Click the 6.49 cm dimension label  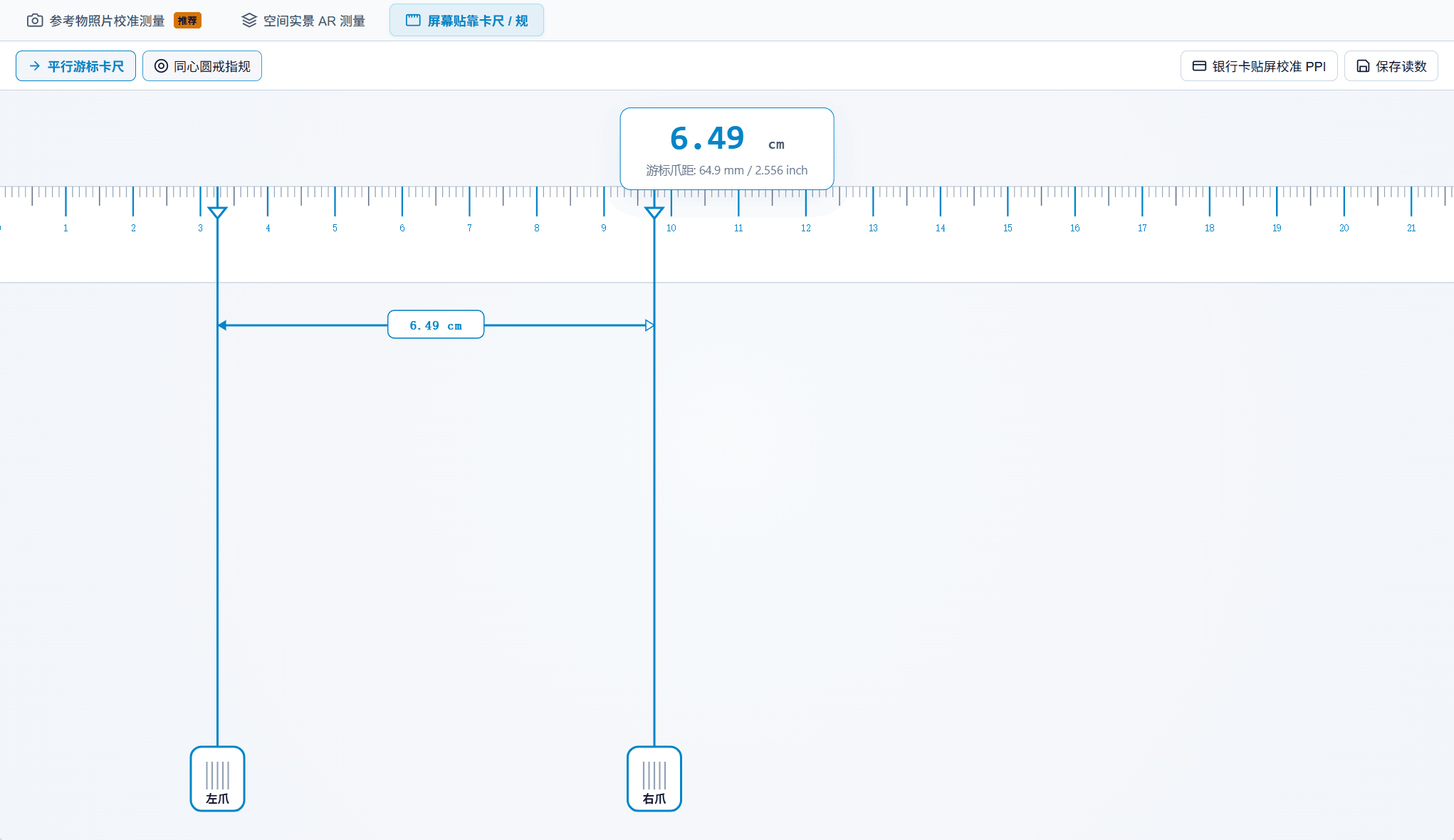pyautogui.click(x=436, y=325)
